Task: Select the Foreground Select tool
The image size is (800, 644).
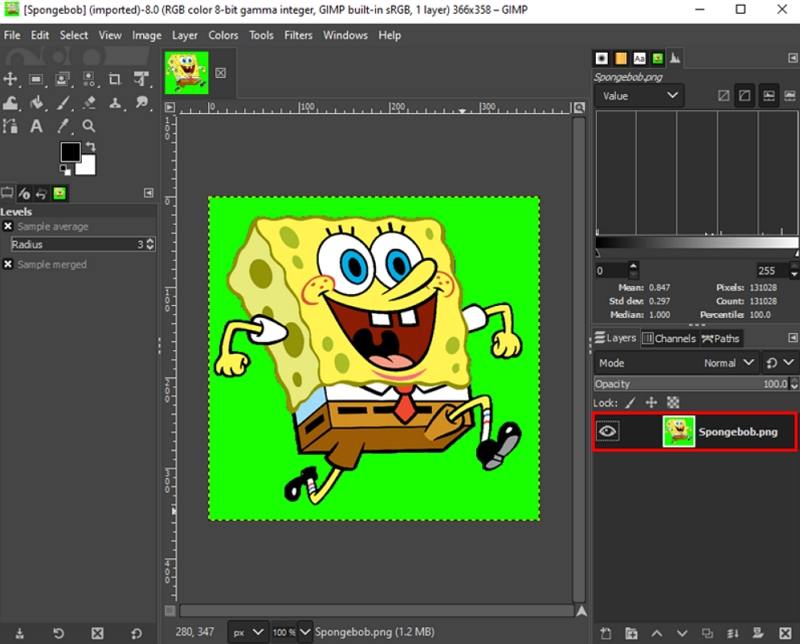Action: pos(62,79)
